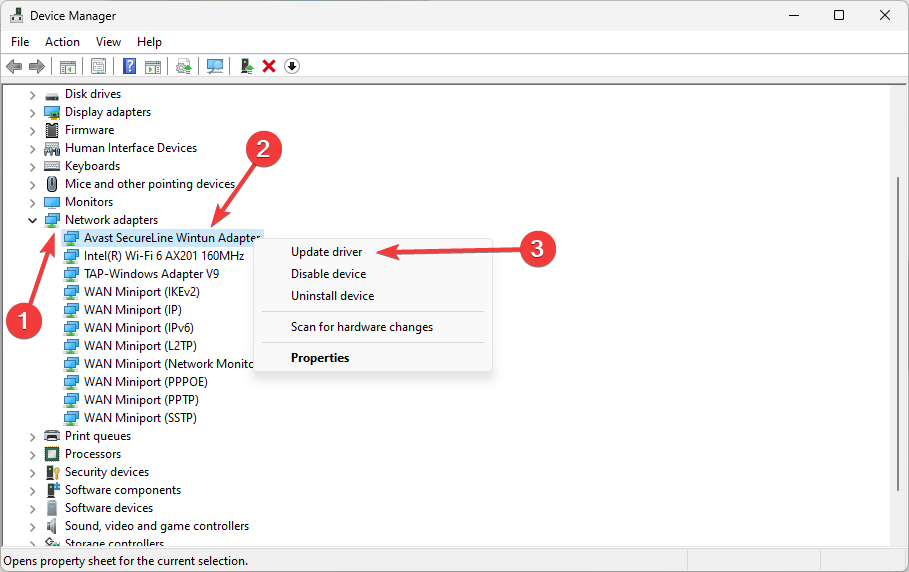
Task: Click the Network adapters label
Action: click(x=111, y=220)
